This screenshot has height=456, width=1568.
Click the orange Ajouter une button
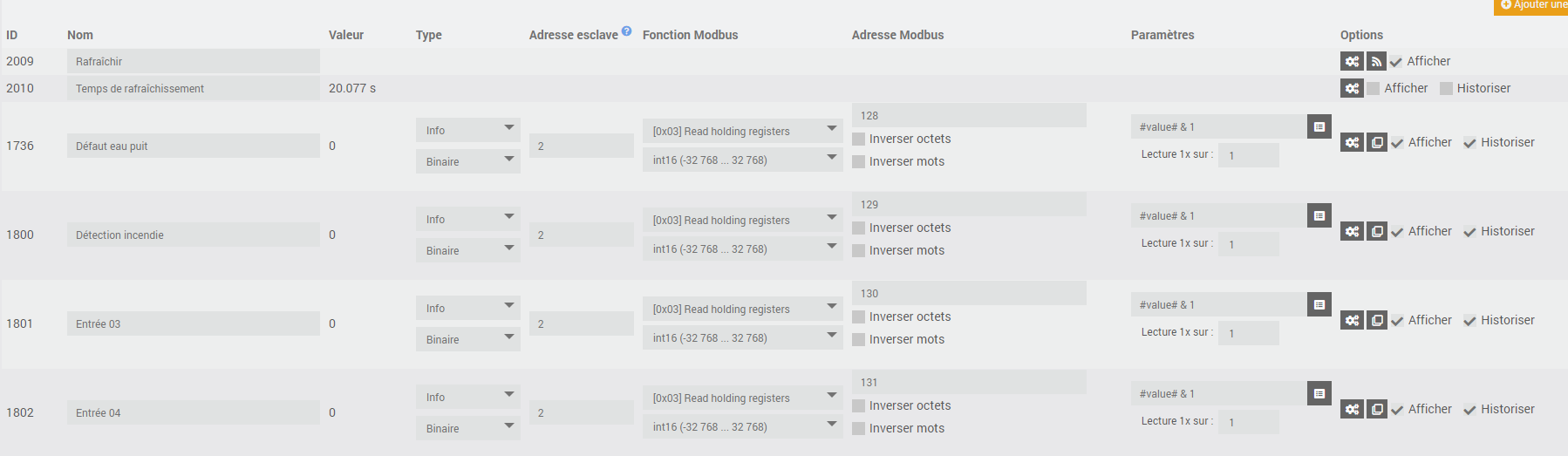click(1532, 6)
